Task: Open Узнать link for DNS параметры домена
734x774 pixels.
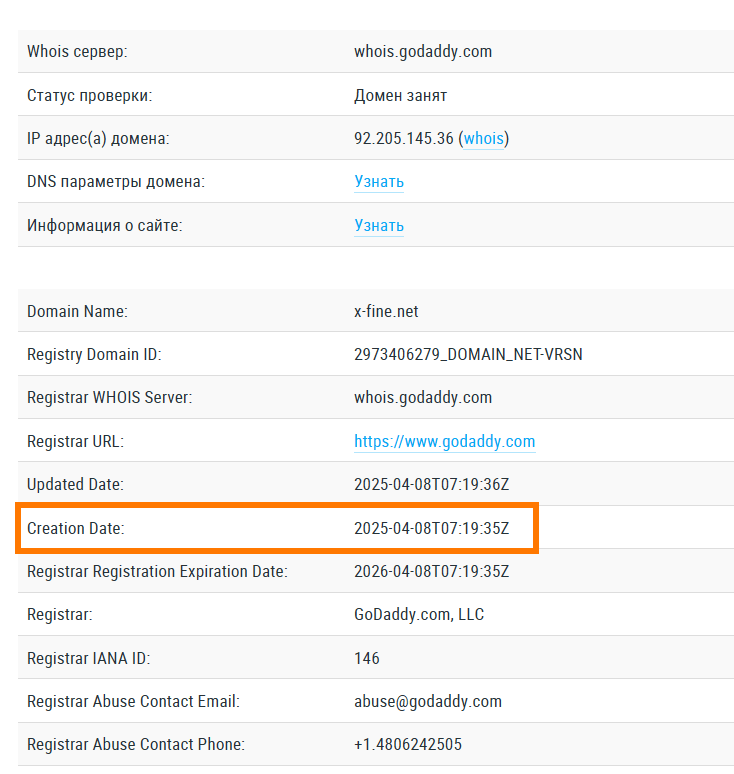Action: (379, 182)
